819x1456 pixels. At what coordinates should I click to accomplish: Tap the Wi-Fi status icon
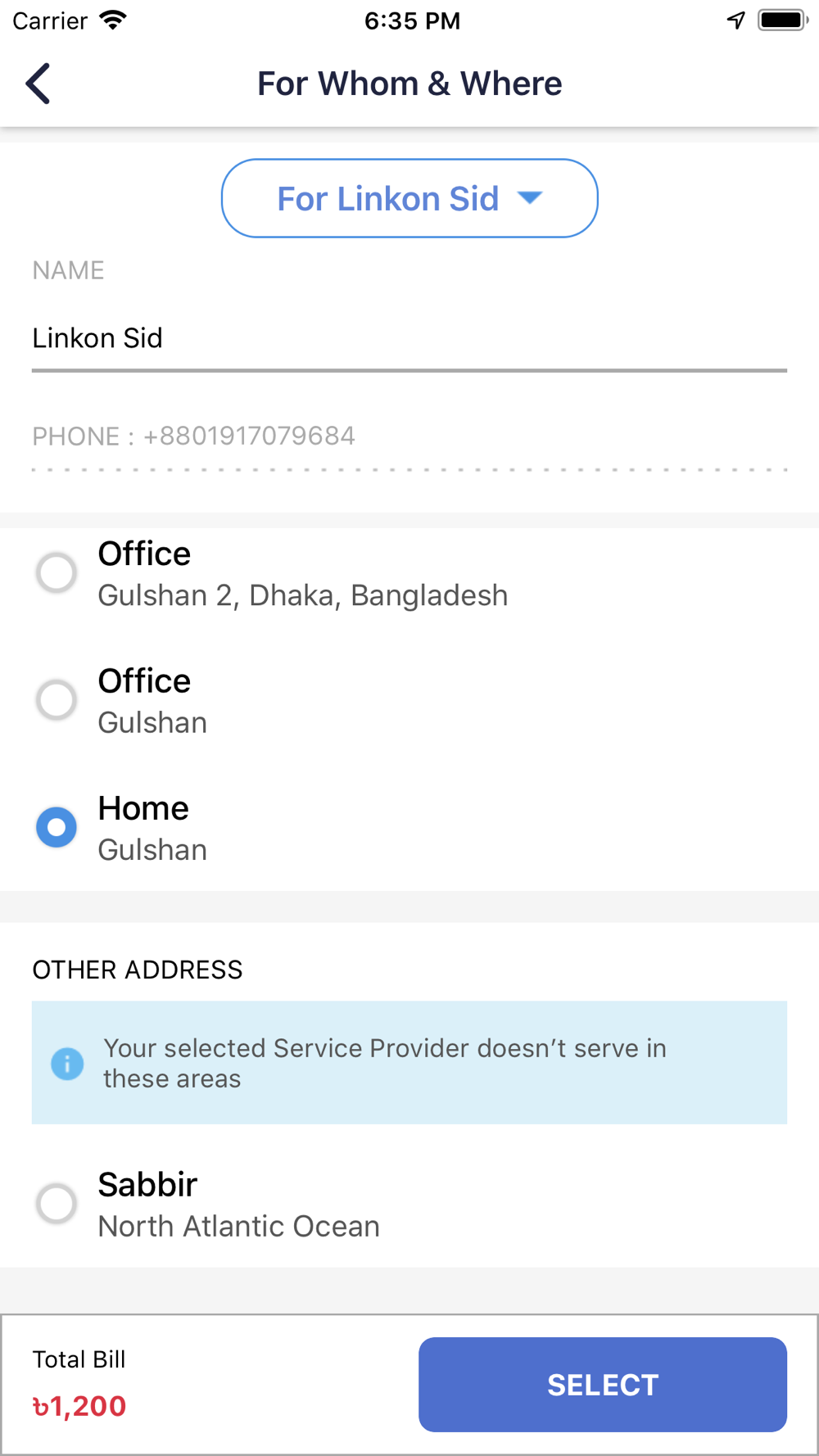[113, 20]
